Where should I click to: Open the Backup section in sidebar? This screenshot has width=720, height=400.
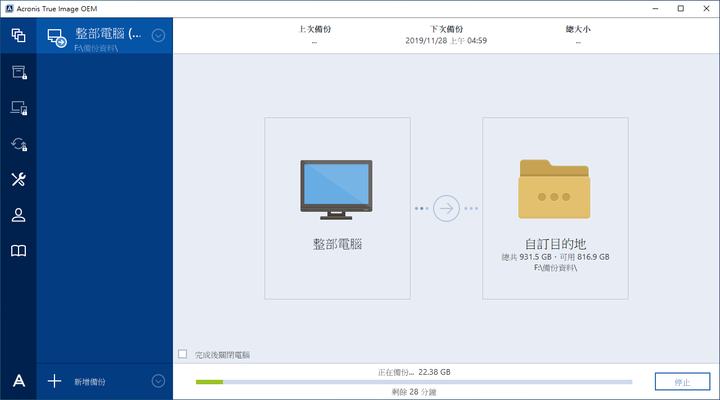18,35
